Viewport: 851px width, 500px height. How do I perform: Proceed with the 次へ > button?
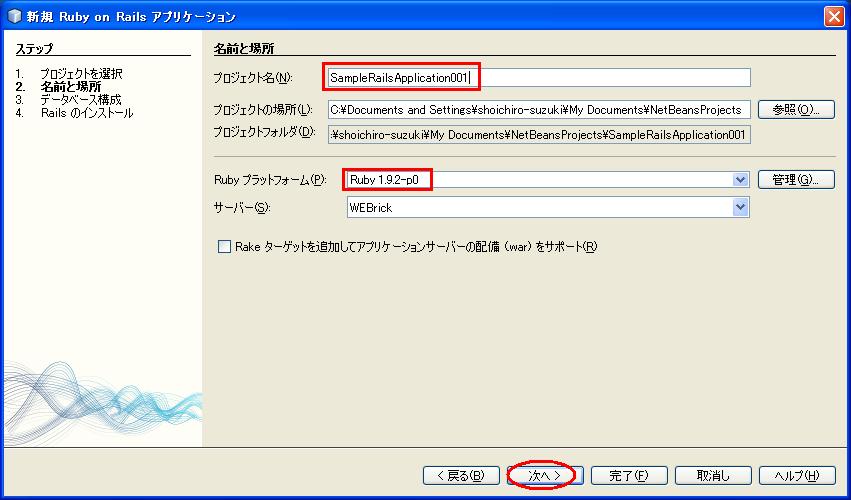pyautogui.click(x=544, y=476)
